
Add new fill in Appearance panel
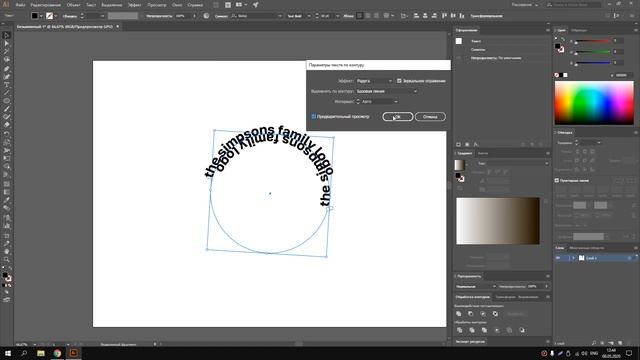(467, 144)
